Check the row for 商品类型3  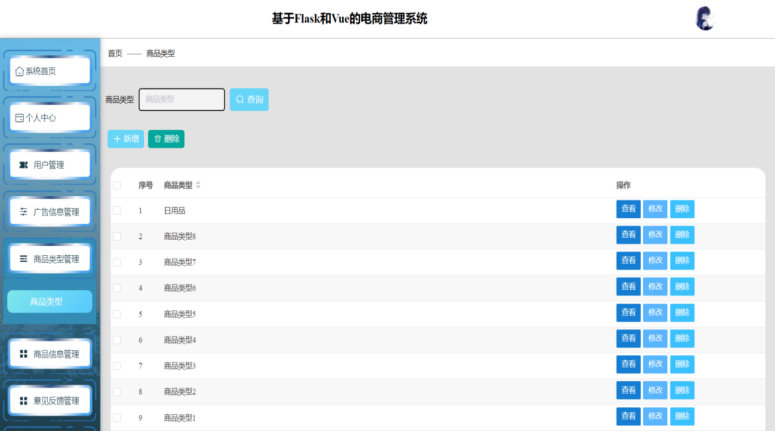[117, 366]
